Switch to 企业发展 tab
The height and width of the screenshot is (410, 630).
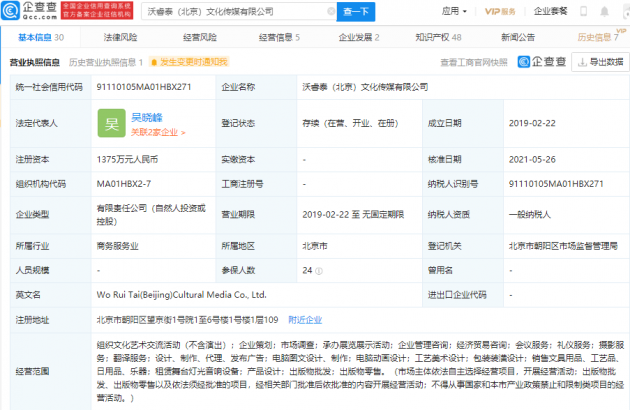359,37
